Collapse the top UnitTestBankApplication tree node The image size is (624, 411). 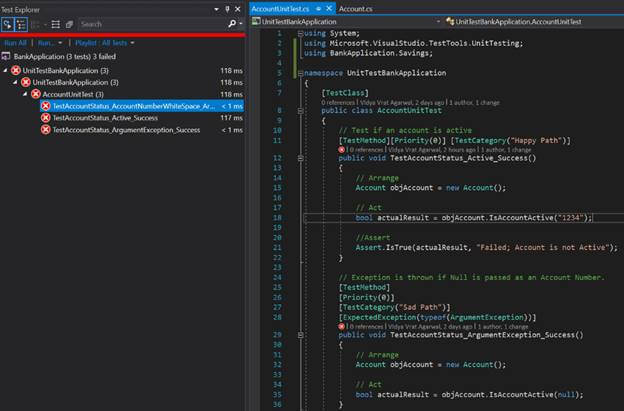click(5, 70)
